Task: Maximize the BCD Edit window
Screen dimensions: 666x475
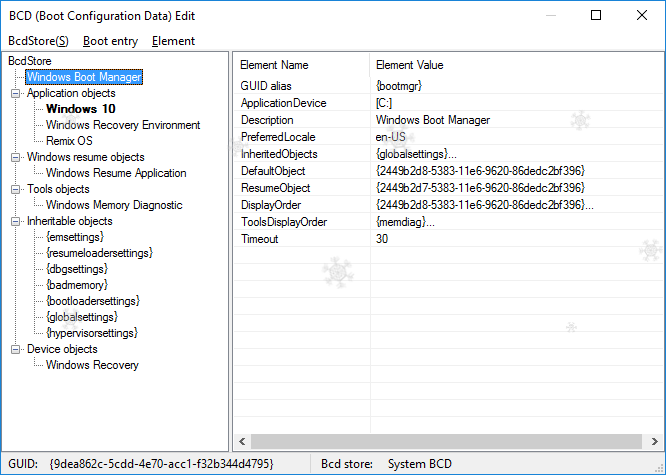Action: (596, 15)
